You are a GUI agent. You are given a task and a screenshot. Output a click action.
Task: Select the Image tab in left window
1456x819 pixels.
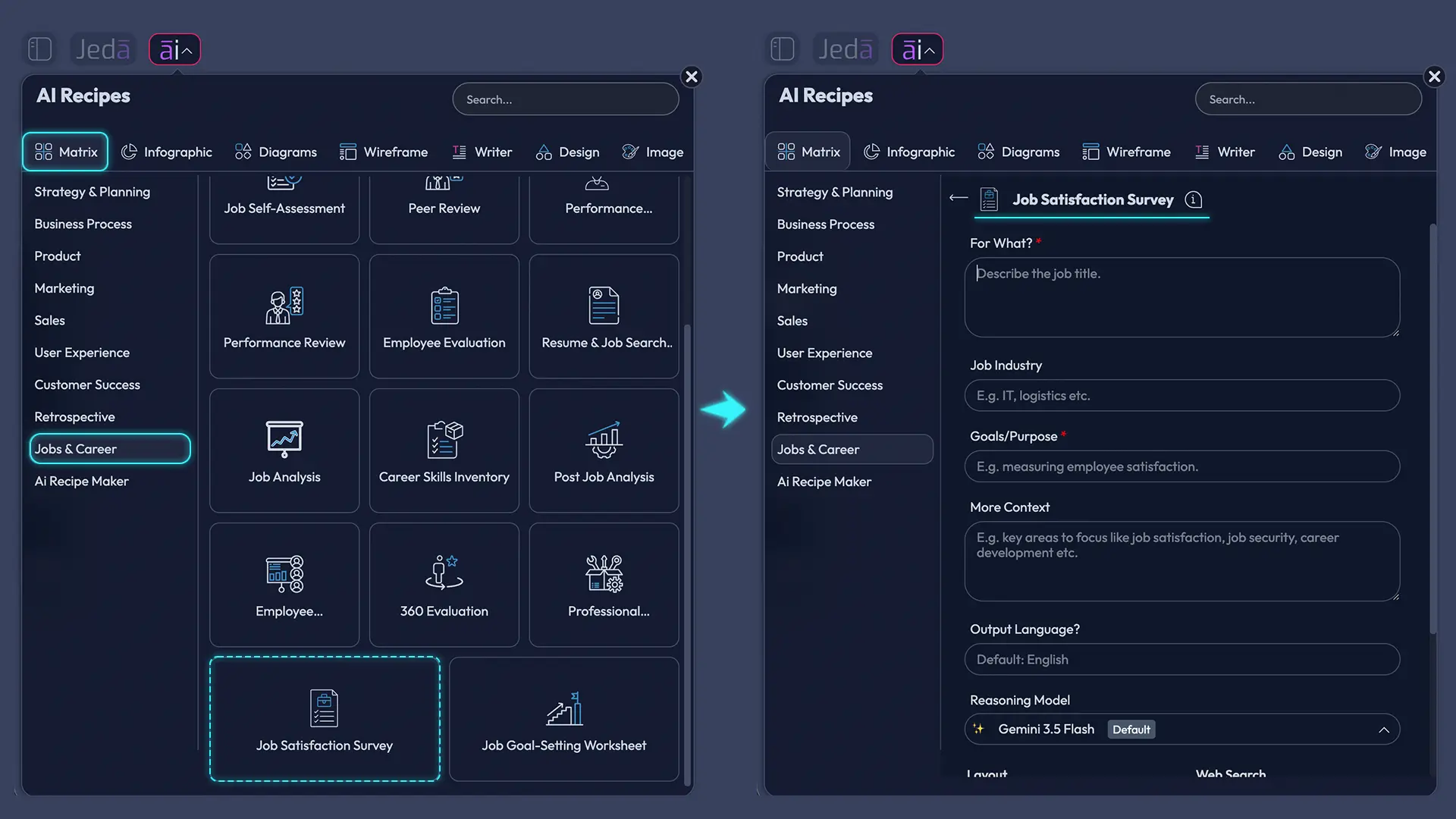point(653,152)
